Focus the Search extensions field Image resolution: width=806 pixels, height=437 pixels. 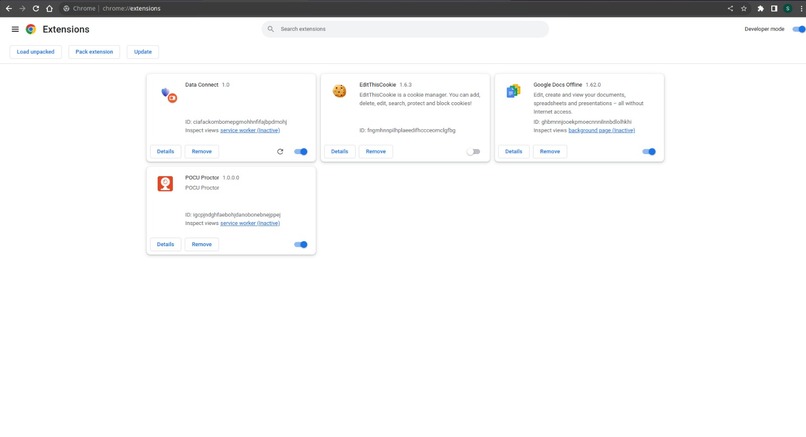[405, 29]
